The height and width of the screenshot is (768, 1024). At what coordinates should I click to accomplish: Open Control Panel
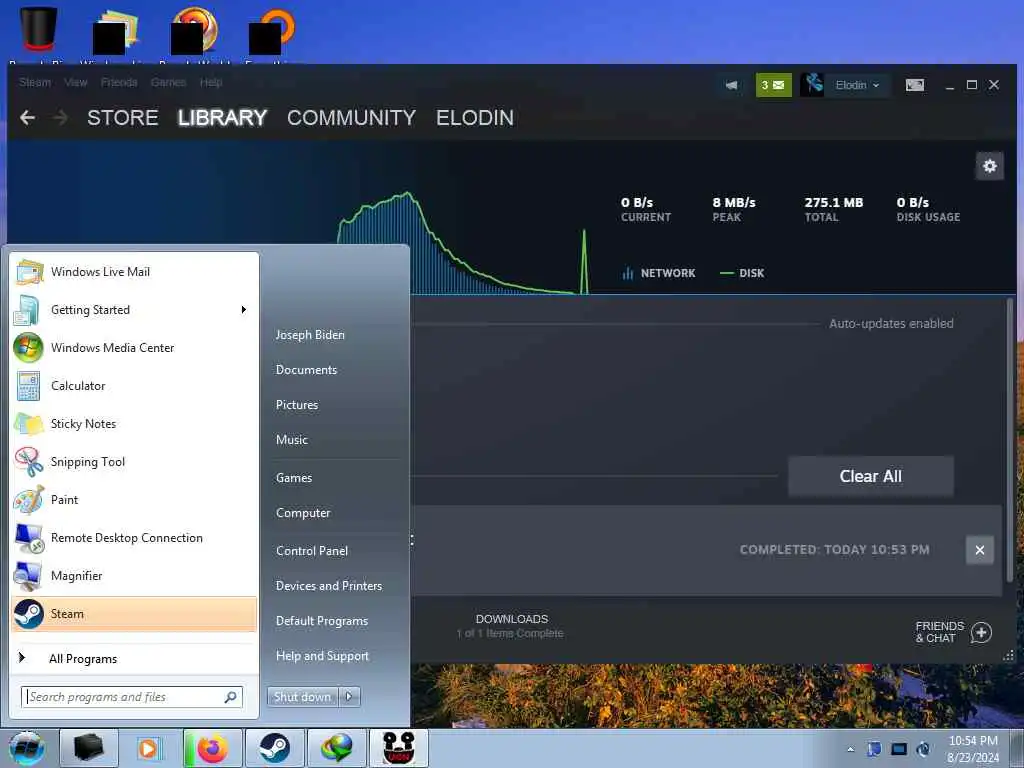(312, 551)
